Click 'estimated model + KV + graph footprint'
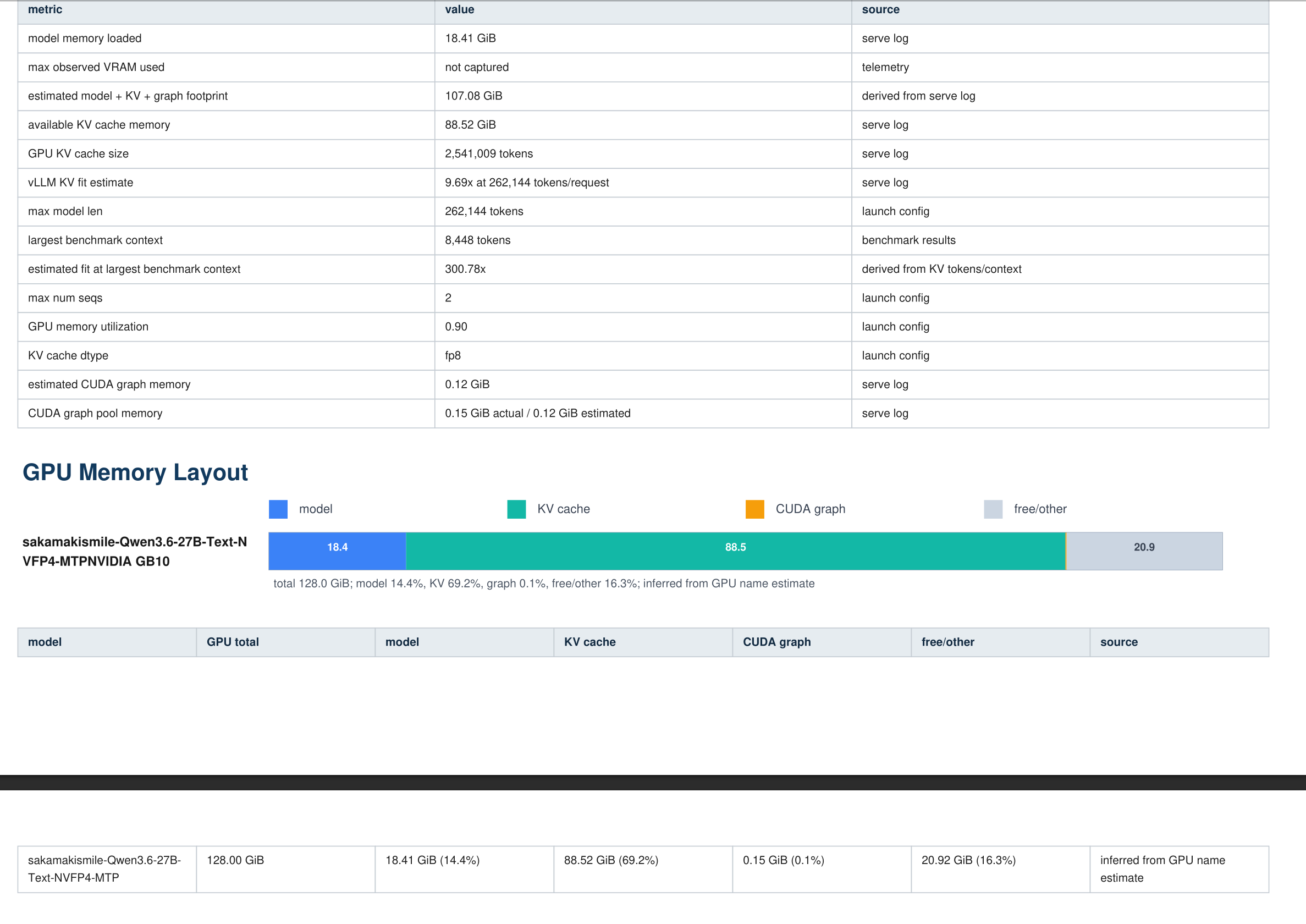The image size is (1306, 924). coord(128,96)
